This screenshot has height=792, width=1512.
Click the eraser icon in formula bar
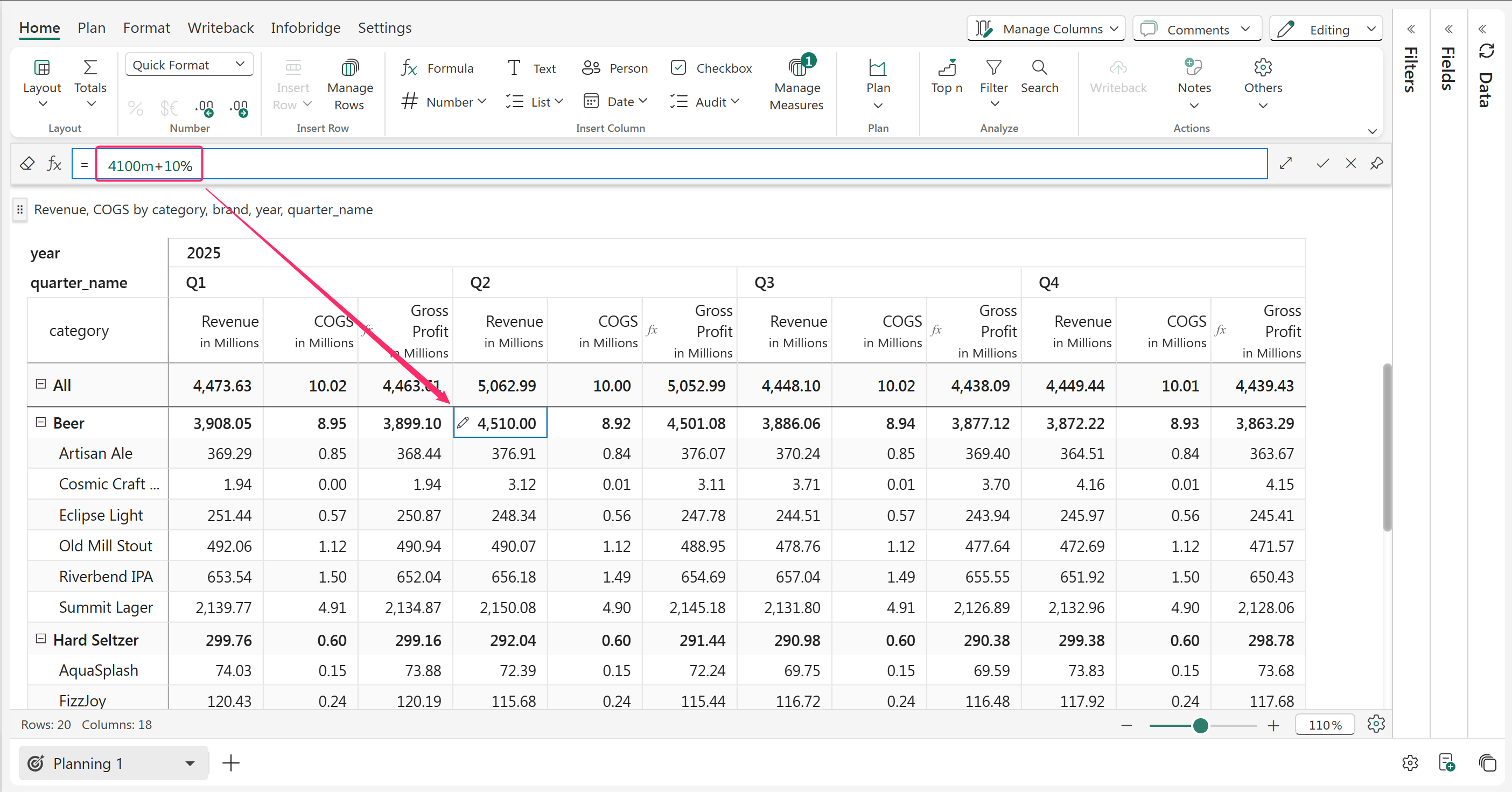27,164
